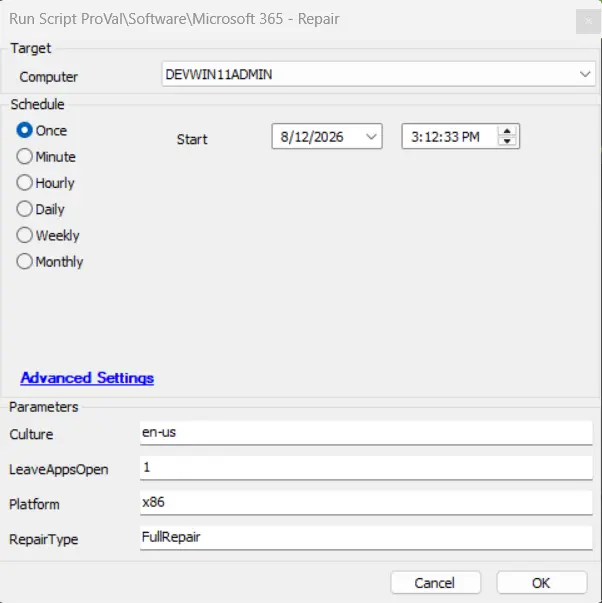
Task: Open the Computer dropdown arrow
Action: click(x=585, y=74)
